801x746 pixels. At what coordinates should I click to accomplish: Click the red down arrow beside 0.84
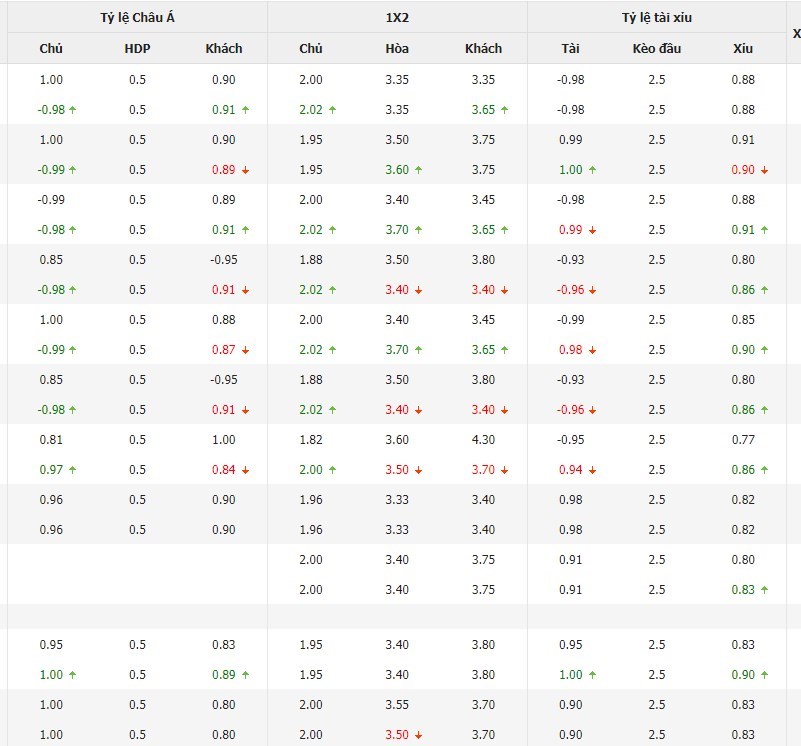pos(245,470)
